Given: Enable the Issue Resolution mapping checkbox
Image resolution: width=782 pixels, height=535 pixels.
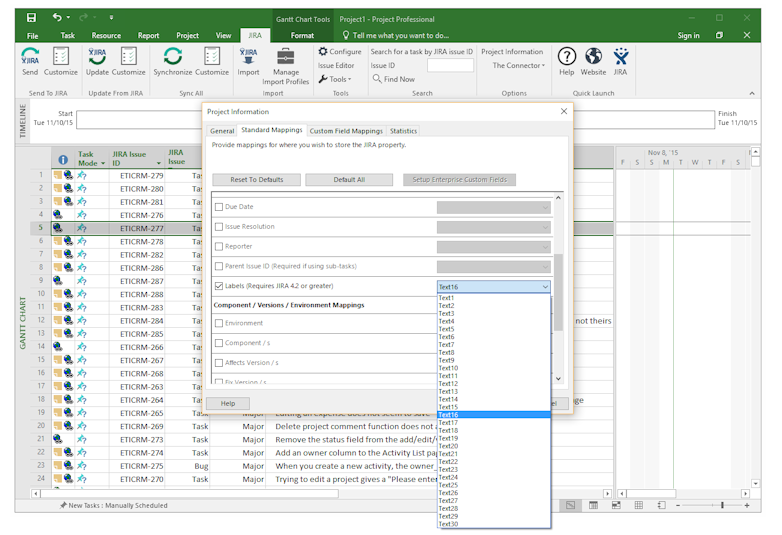Looking at the screenshot, I should [x=218, y=226].
